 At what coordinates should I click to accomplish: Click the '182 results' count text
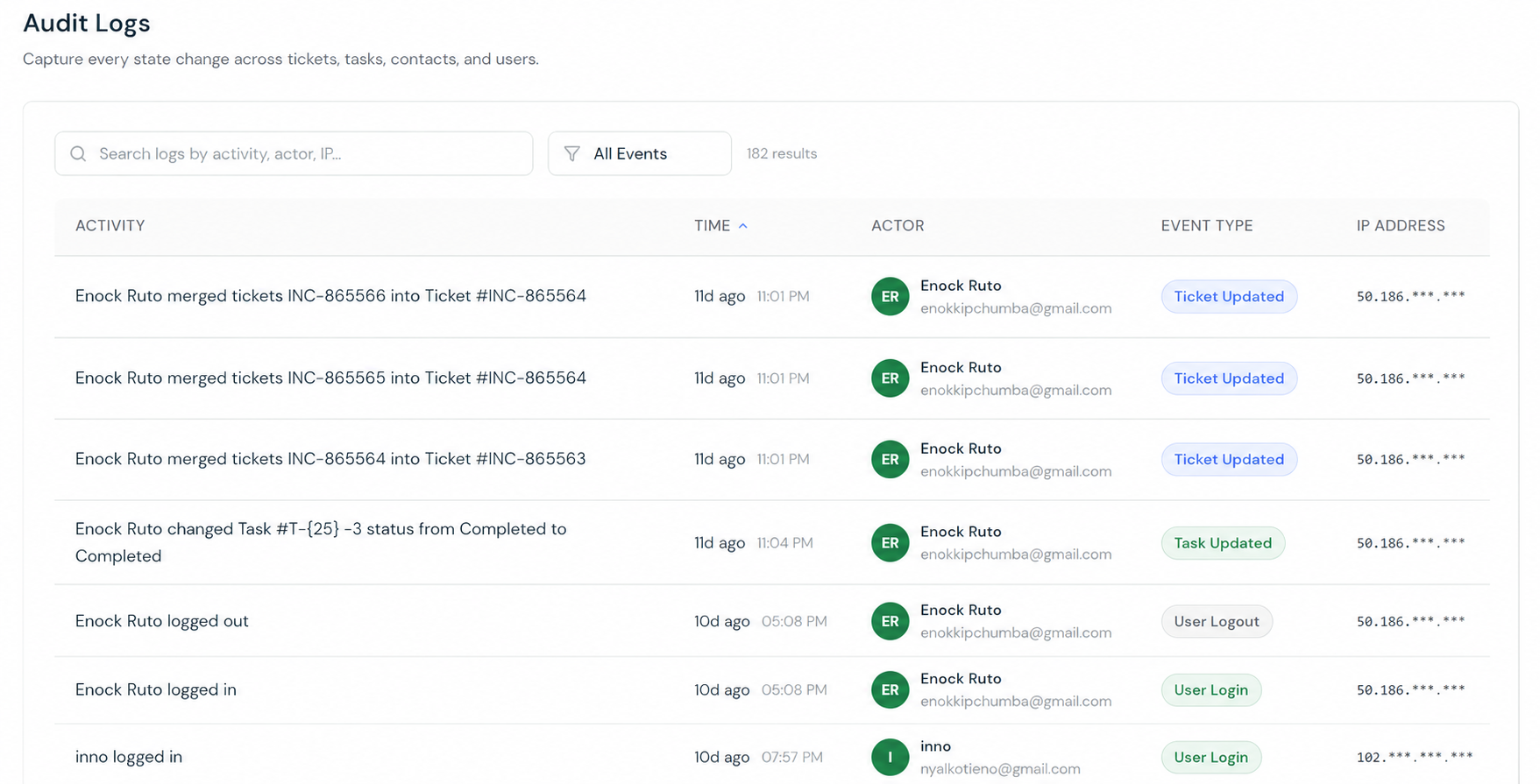(782, 153)
